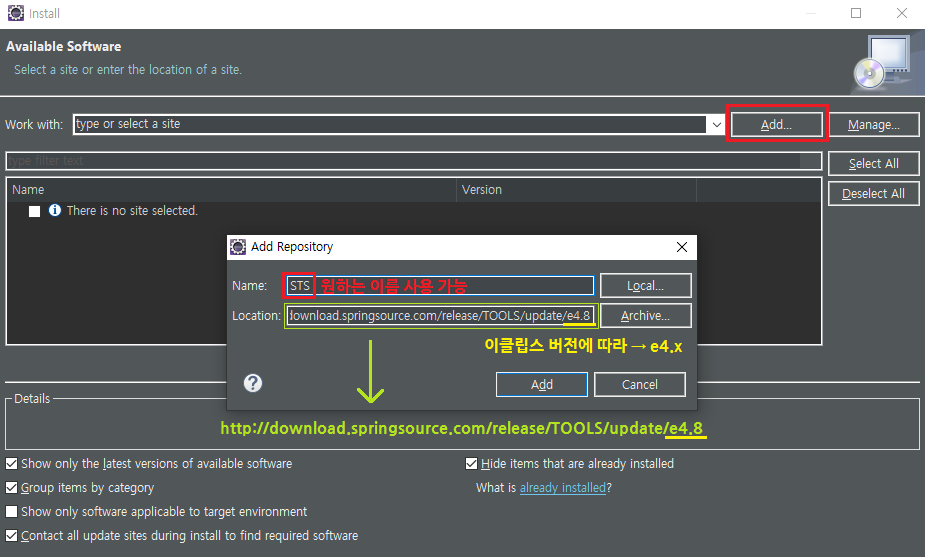
Task: Cancel the Add Repository dialog
Action: (639, 385)
